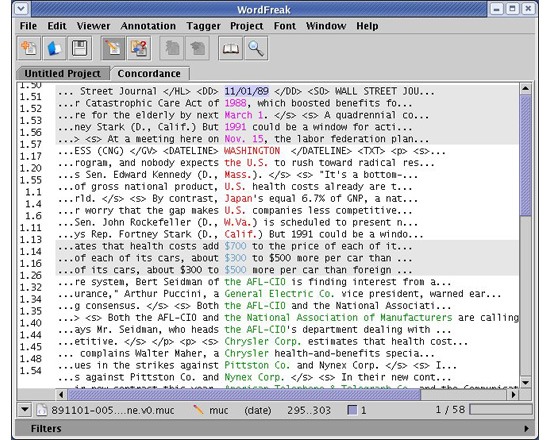Image resolution: width=550 pixels, height=440 pixels.
Task: Open the status bar dropdown arrow at left
Action: click(x=25, y=409)
